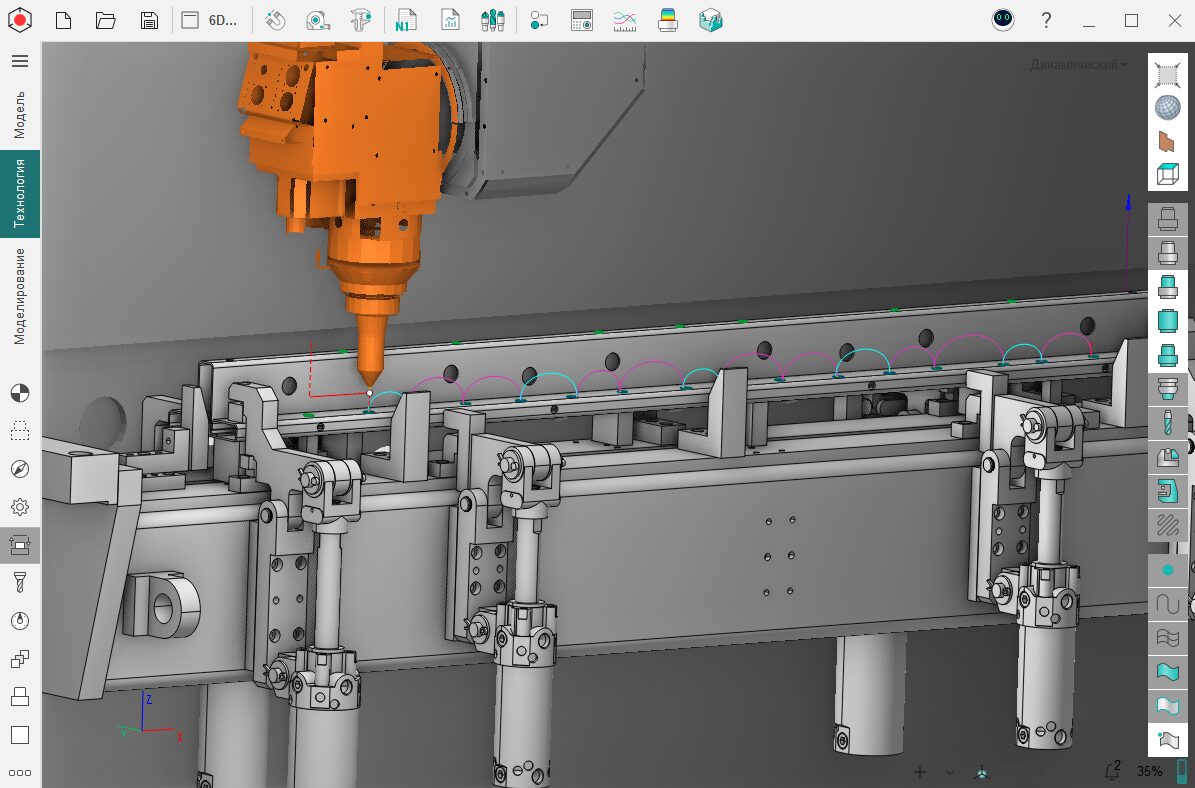The height and width of the screenshot is (788, 1195).
Task: Click the 35% zoom level indicator
Action: click(1149, 771)
